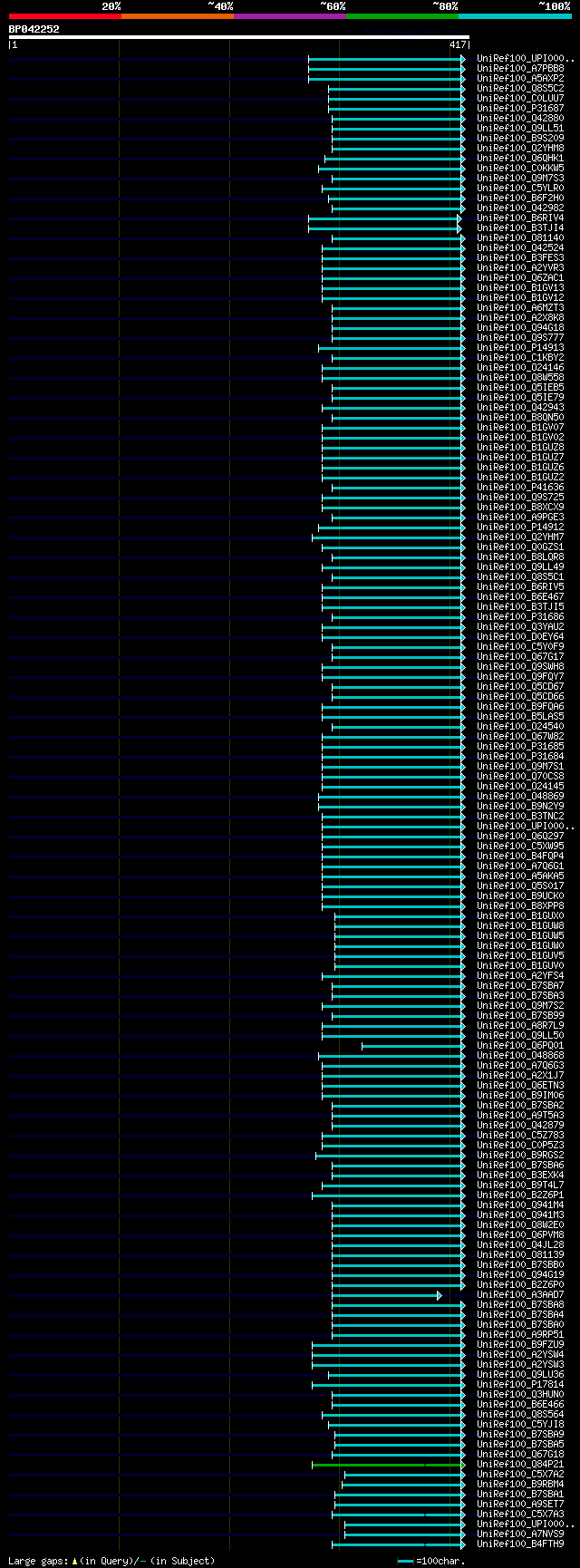Select the UniRef100_A2YFS4 label
The width and height of the screenshot is (580, 1568).
click(520, 975)
